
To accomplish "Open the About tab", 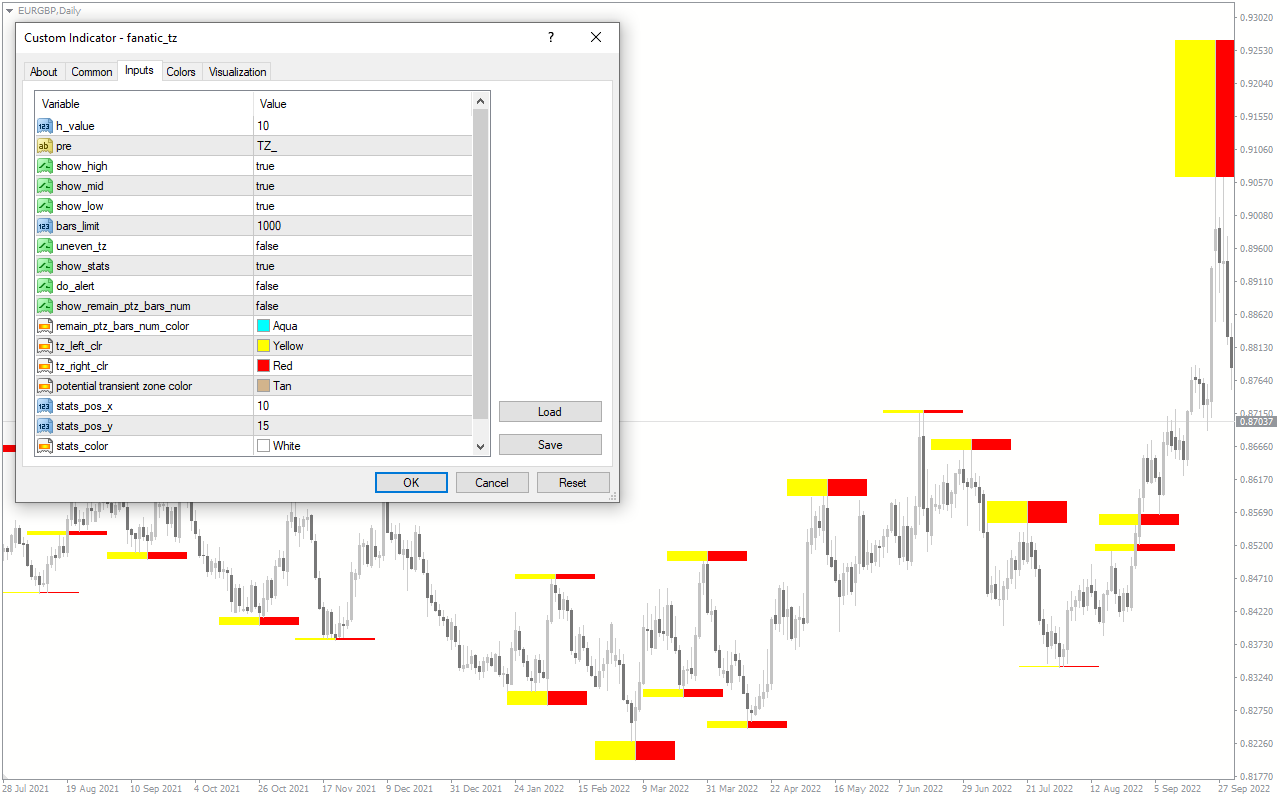I will click(44, 72).
